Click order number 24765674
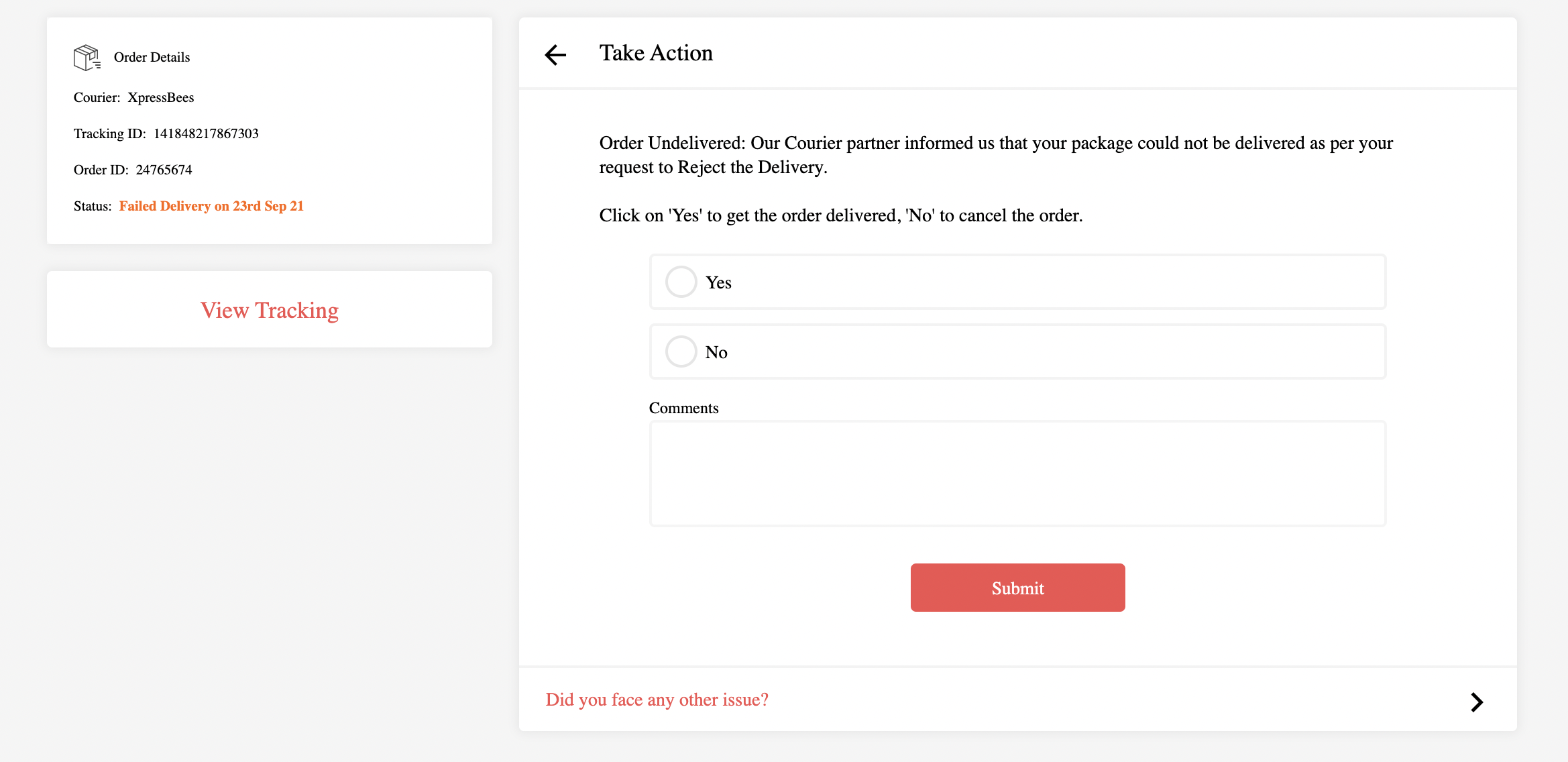1568x762 pixels. [164, 170]
